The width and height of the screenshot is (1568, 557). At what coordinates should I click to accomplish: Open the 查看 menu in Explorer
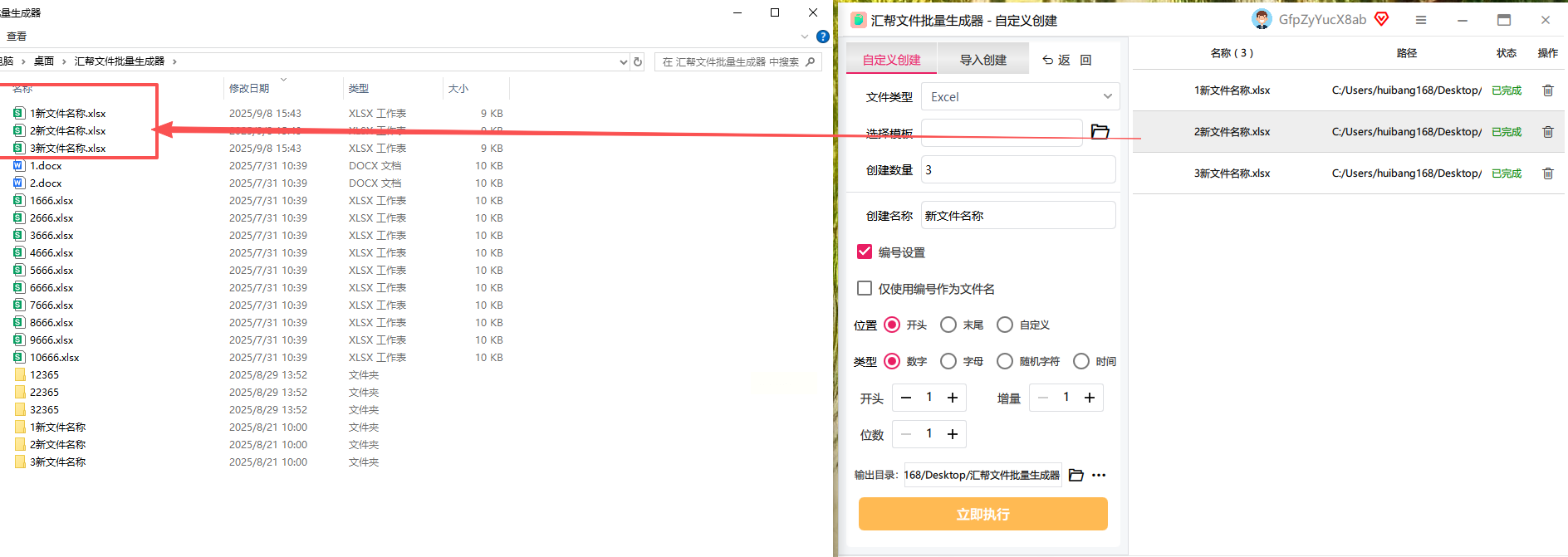(x=17, y=37)
